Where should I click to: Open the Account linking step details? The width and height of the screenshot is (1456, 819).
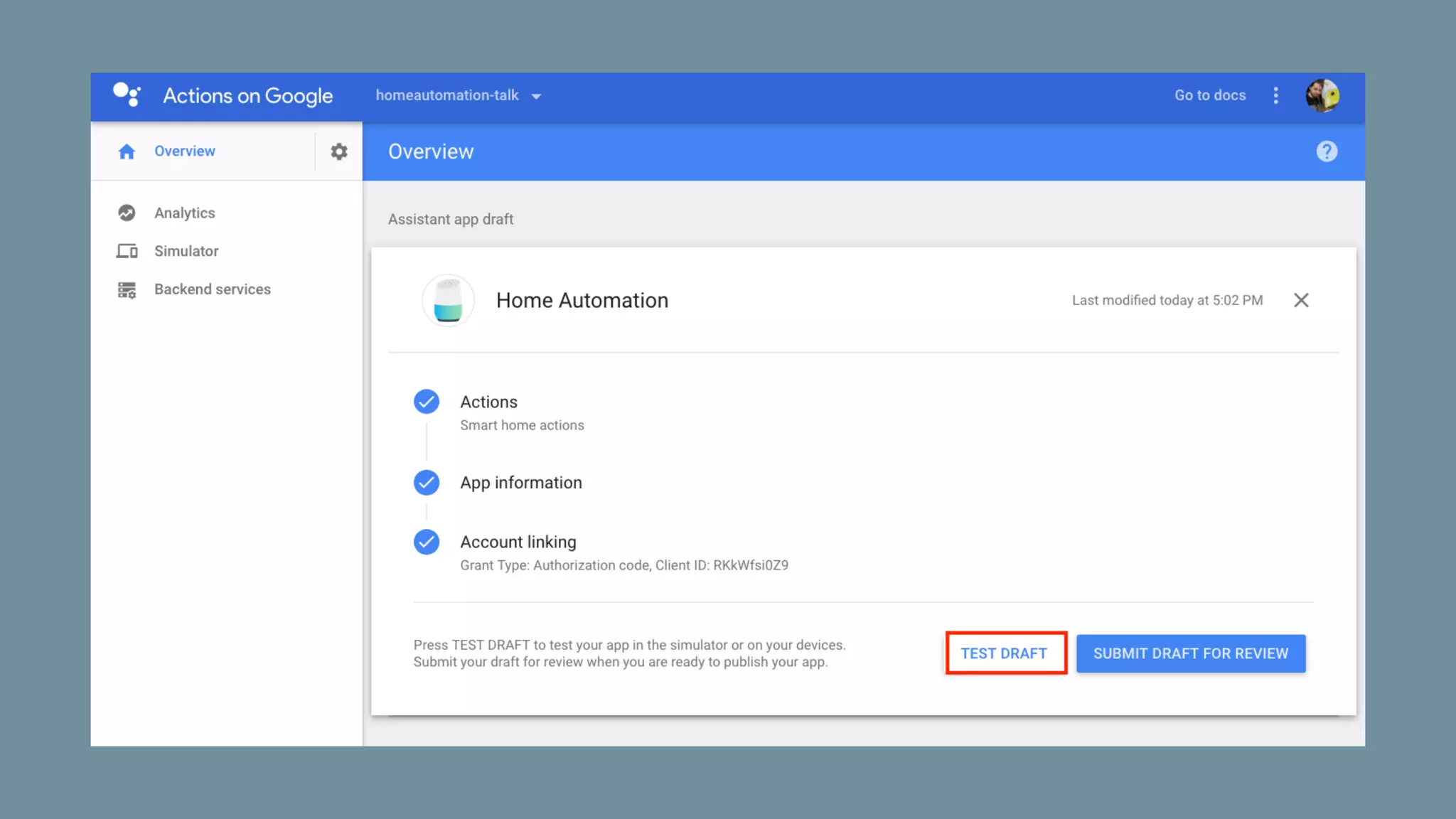pyautogui.click(x=518, y=542)
